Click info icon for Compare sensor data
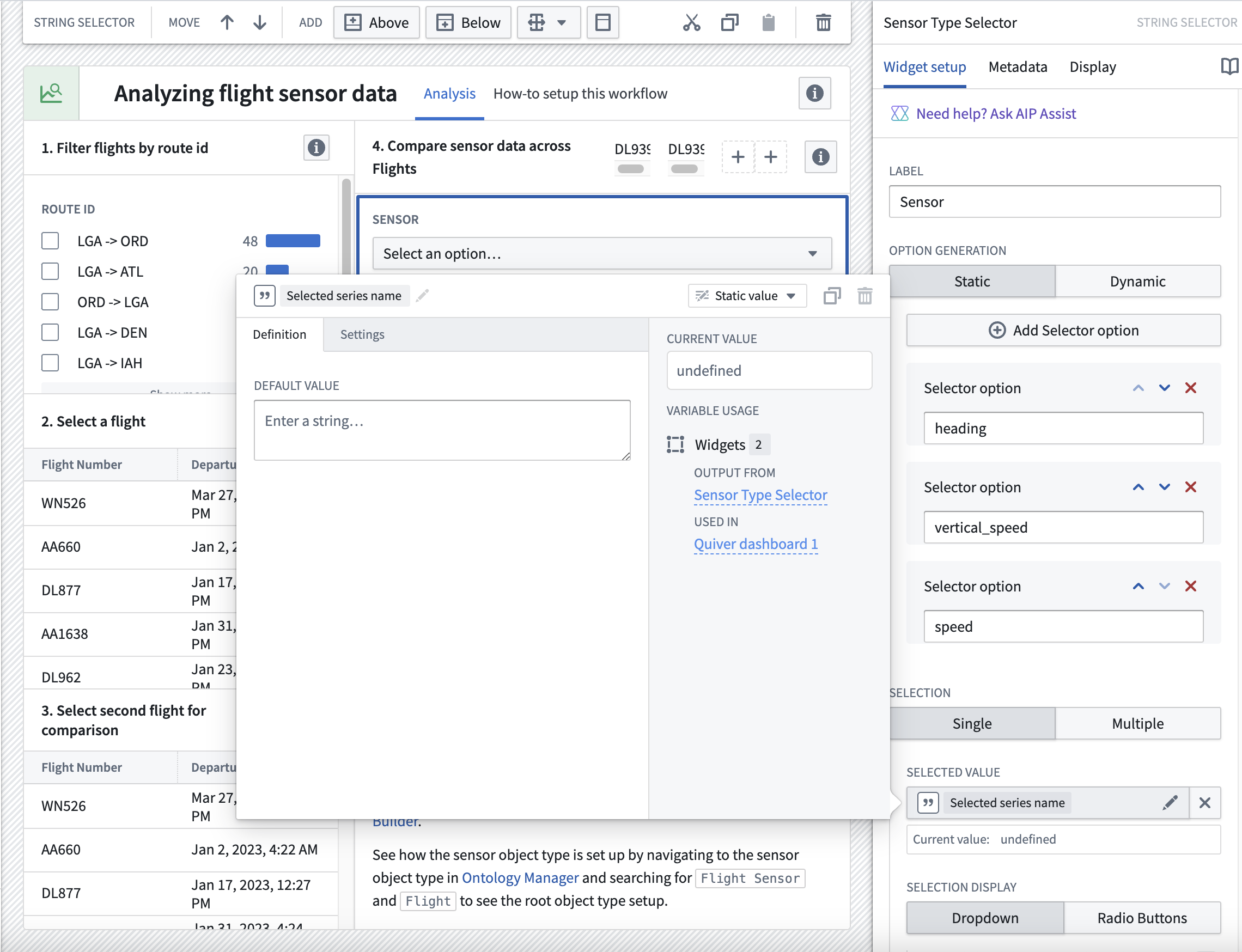The height and width of the screenshot is (952, 1242). click(x=820, y=157)
